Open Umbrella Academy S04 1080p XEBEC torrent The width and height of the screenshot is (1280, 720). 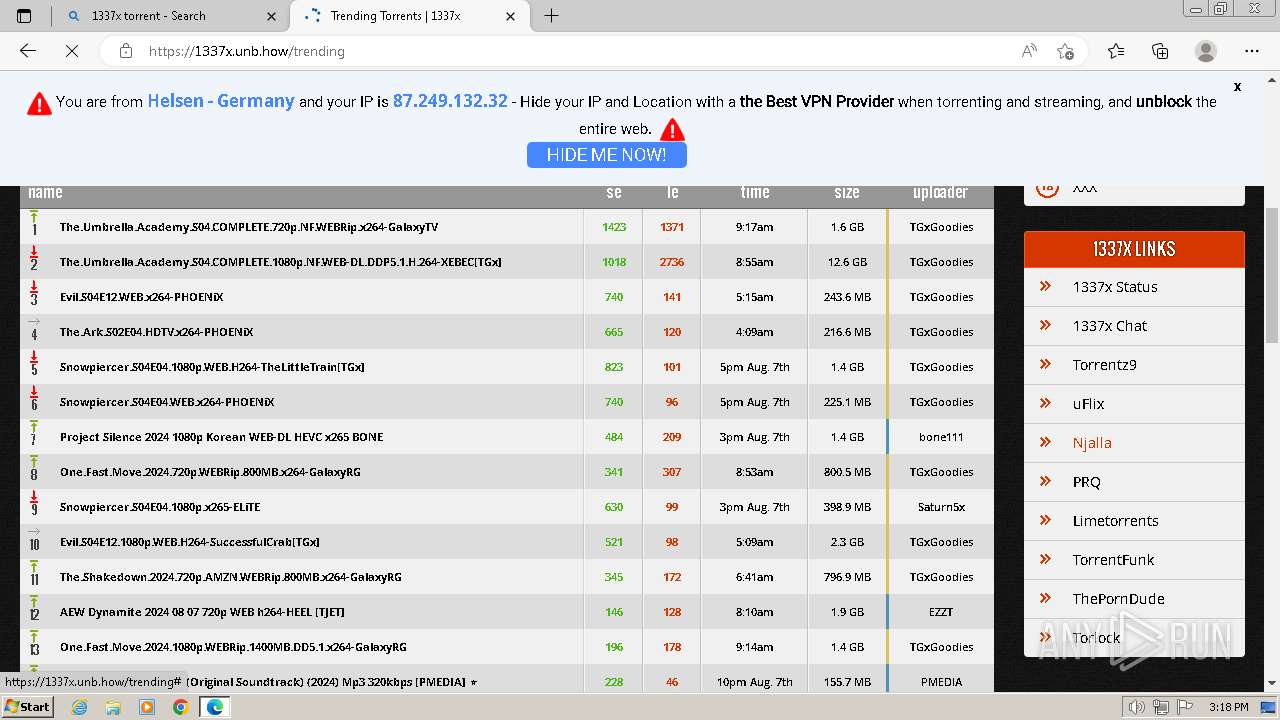pyautogui.click(x=281, y=262)
